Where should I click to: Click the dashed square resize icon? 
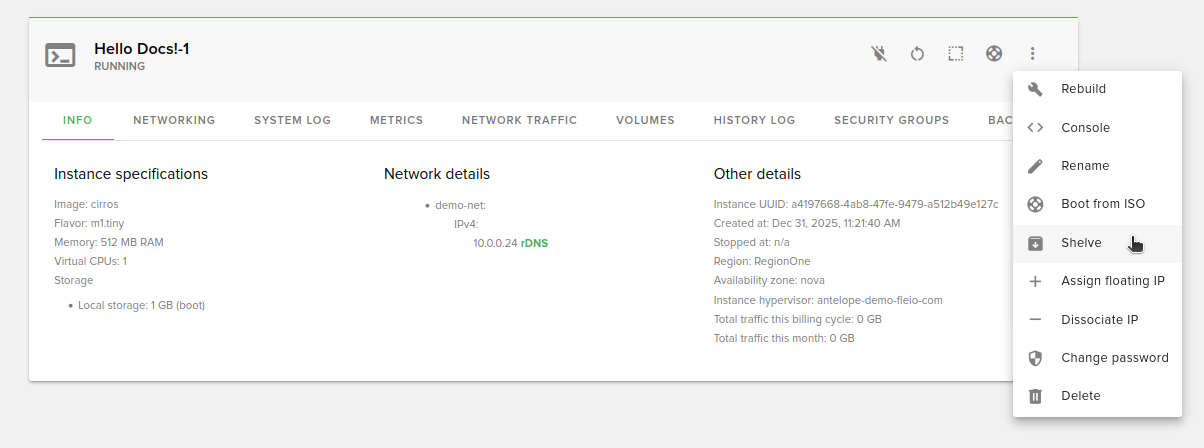[956, 54]
